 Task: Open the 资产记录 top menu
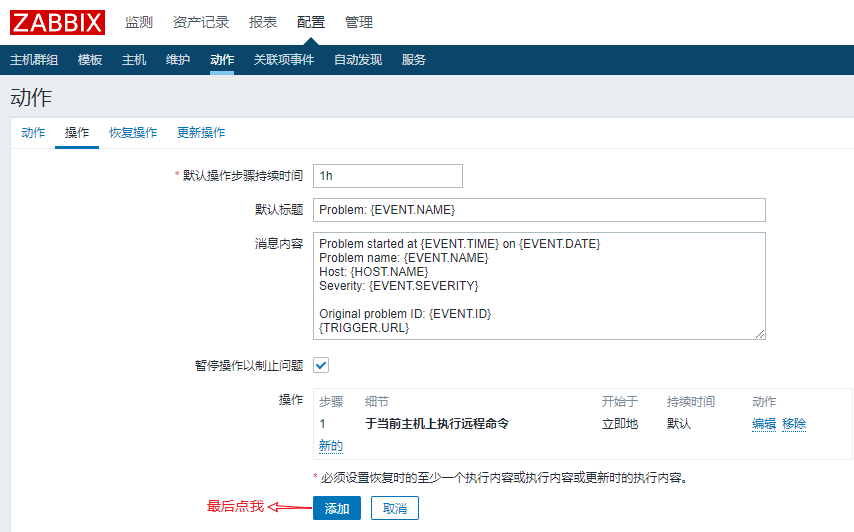tap(200, 22)
